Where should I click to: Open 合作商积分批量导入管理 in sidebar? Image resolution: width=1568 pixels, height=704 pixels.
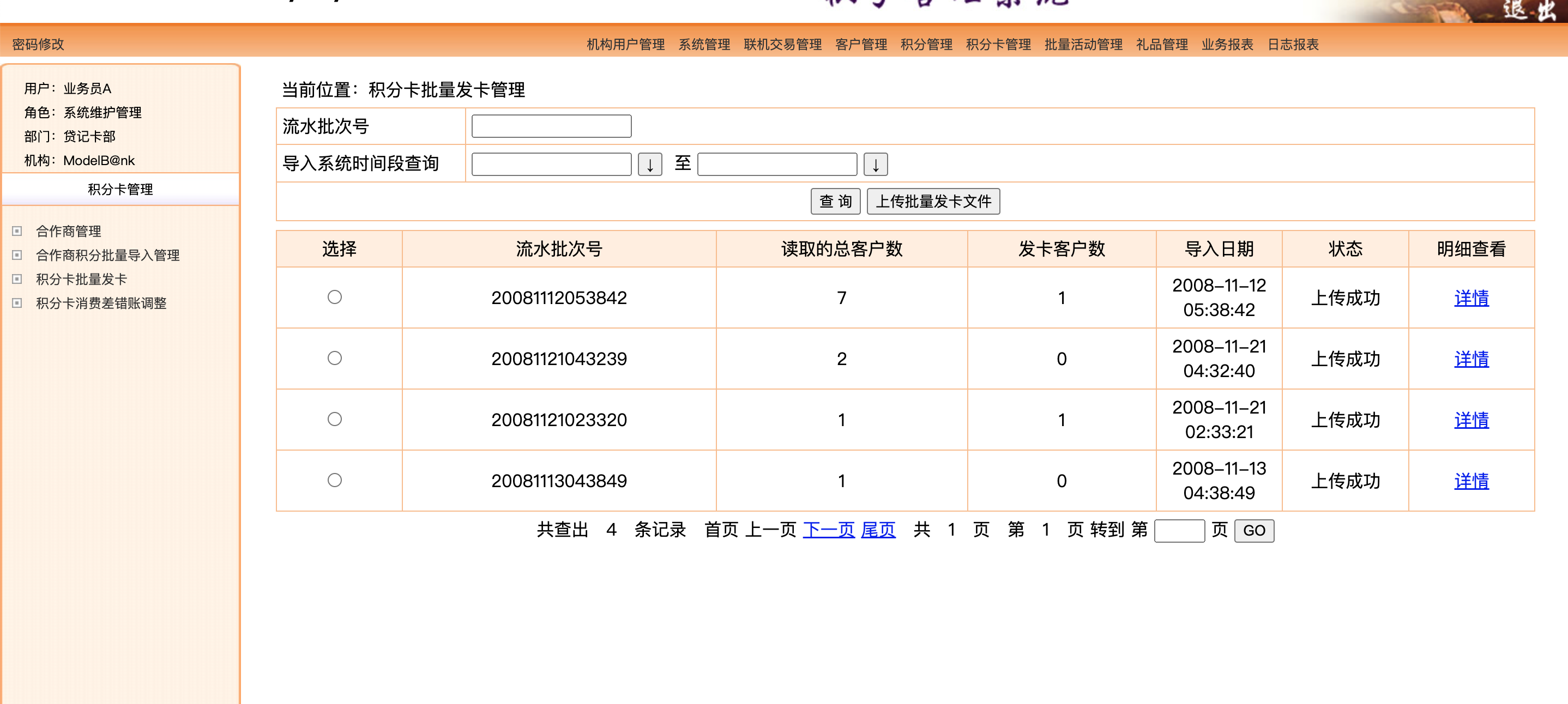coord(108,255)
